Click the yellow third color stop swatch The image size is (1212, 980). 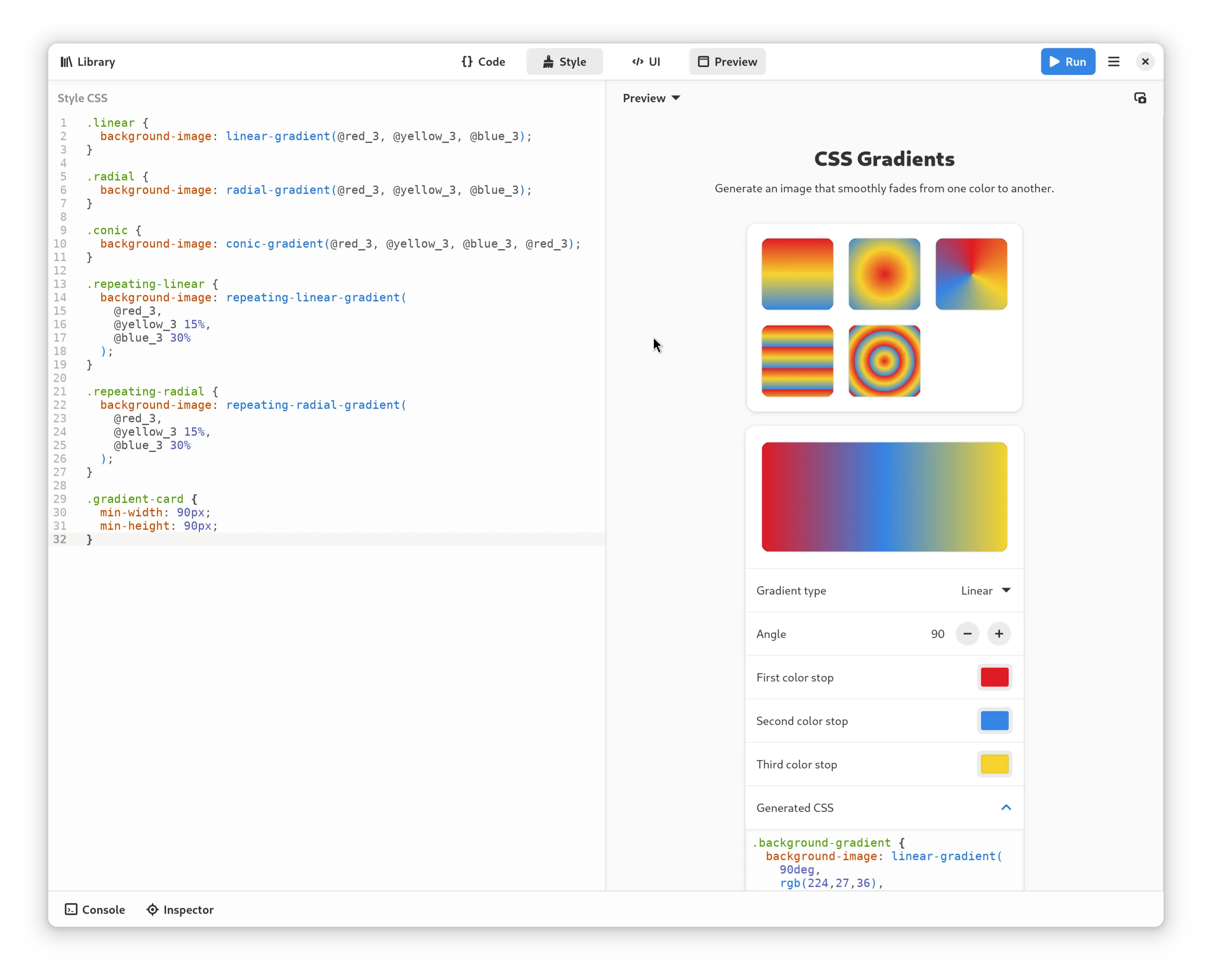click(994, 764)
